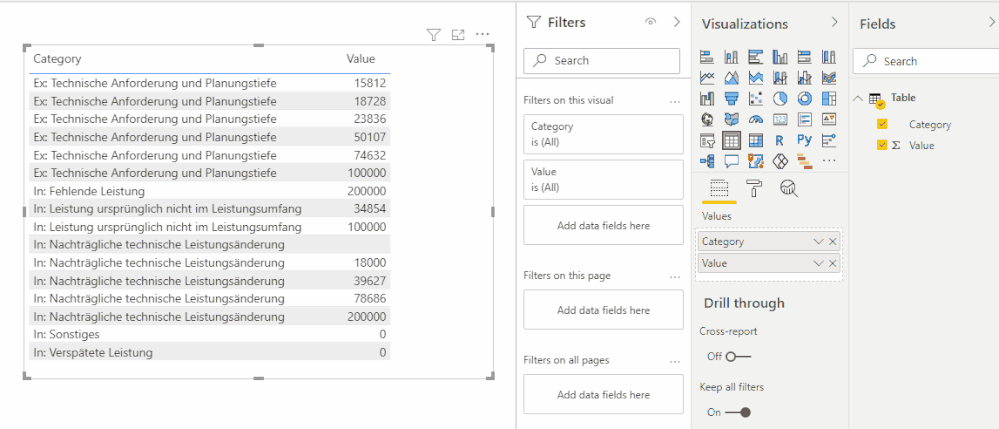Image resolution: width=999 pixels, height=429 pixels.
Task: Remove Value from Values well
Action: [x=832, y=263]
